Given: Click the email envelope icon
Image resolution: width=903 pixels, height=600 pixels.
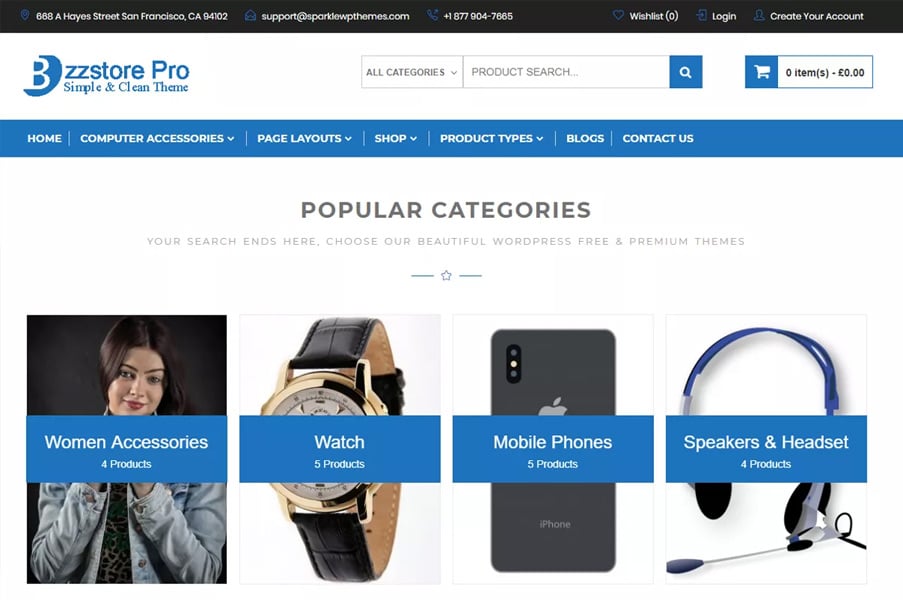Looking at the screenshot, I should 250,16.
